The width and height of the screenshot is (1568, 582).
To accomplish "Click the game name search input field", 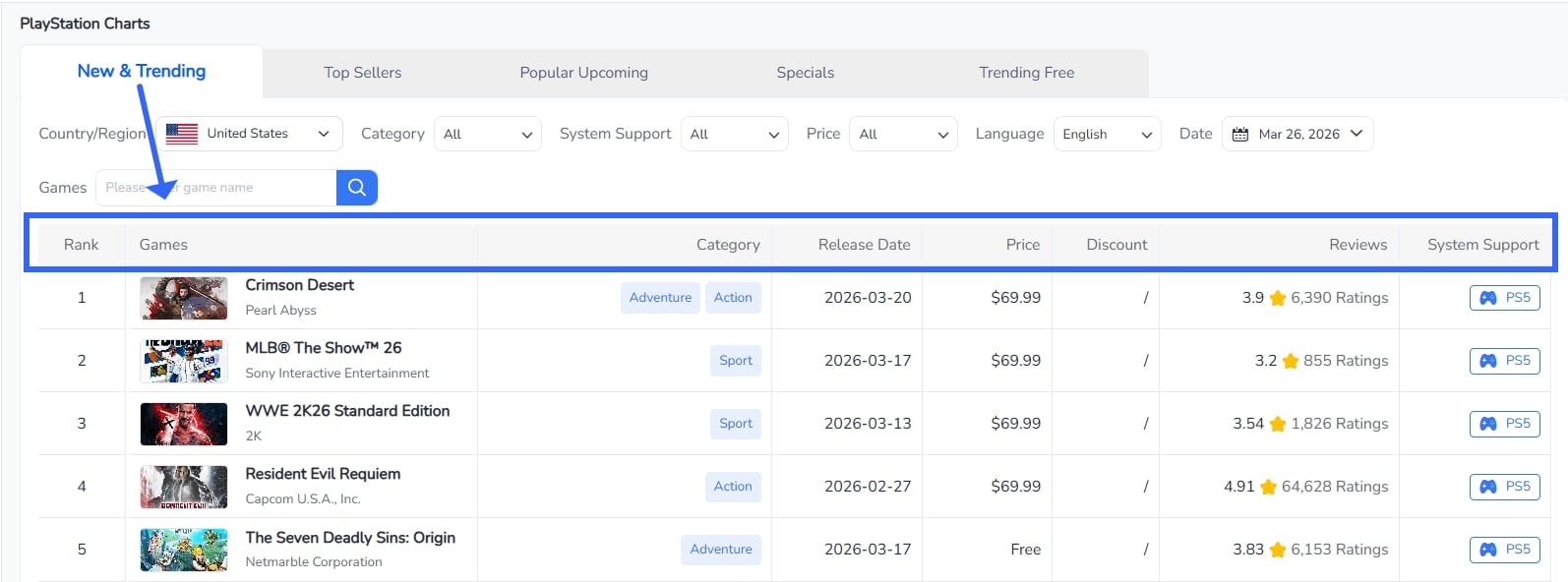I will (x=216, y=188).
